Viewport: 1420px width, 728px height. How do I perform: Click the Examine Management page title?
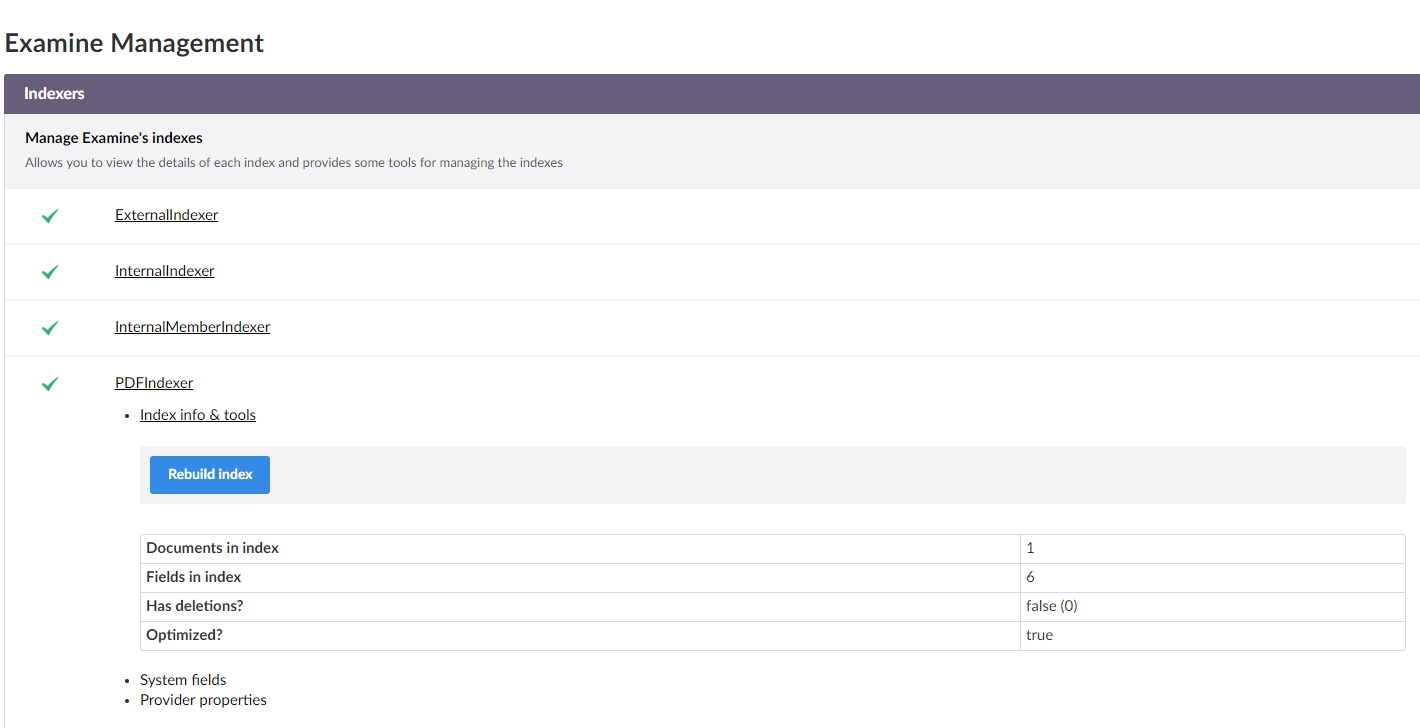pos(134,43)
